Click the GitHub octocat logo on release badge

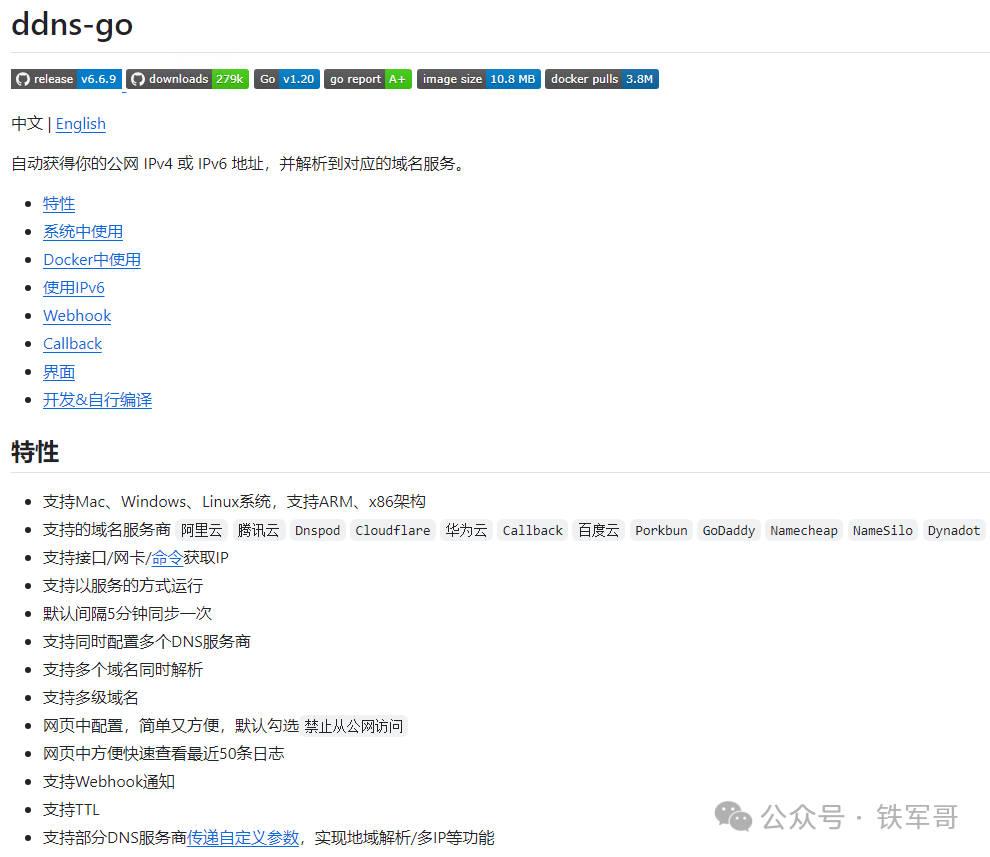(x=20, y=78)
